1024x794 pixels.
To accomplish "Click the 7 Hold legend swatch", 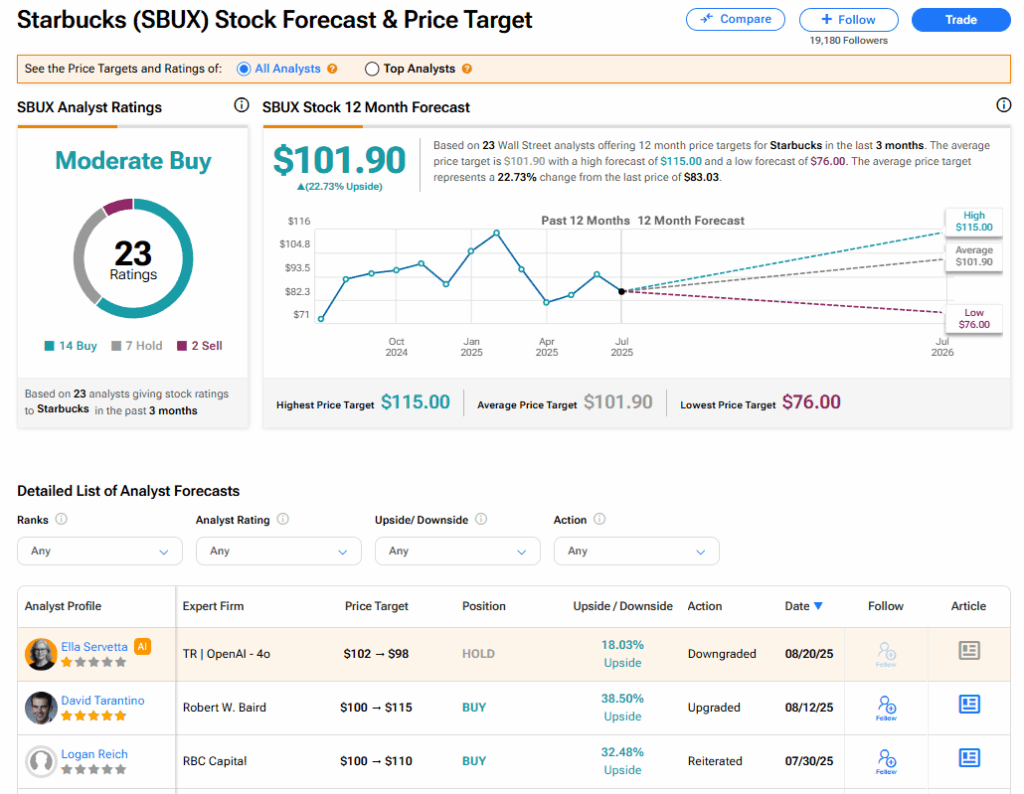I will (x=116, y=346).
